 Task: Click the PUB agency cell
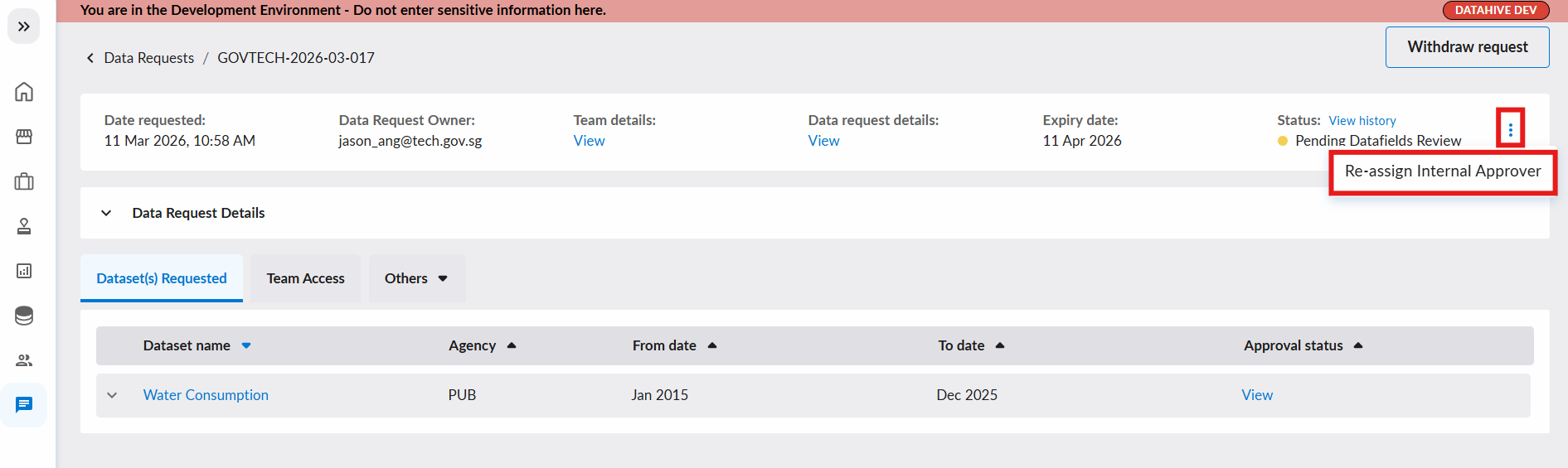tap(462, 395)
